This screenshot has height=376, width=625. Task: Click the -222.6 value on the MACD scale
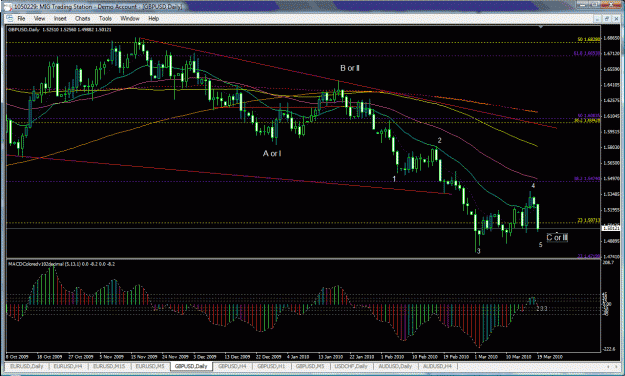pos(609,349)
